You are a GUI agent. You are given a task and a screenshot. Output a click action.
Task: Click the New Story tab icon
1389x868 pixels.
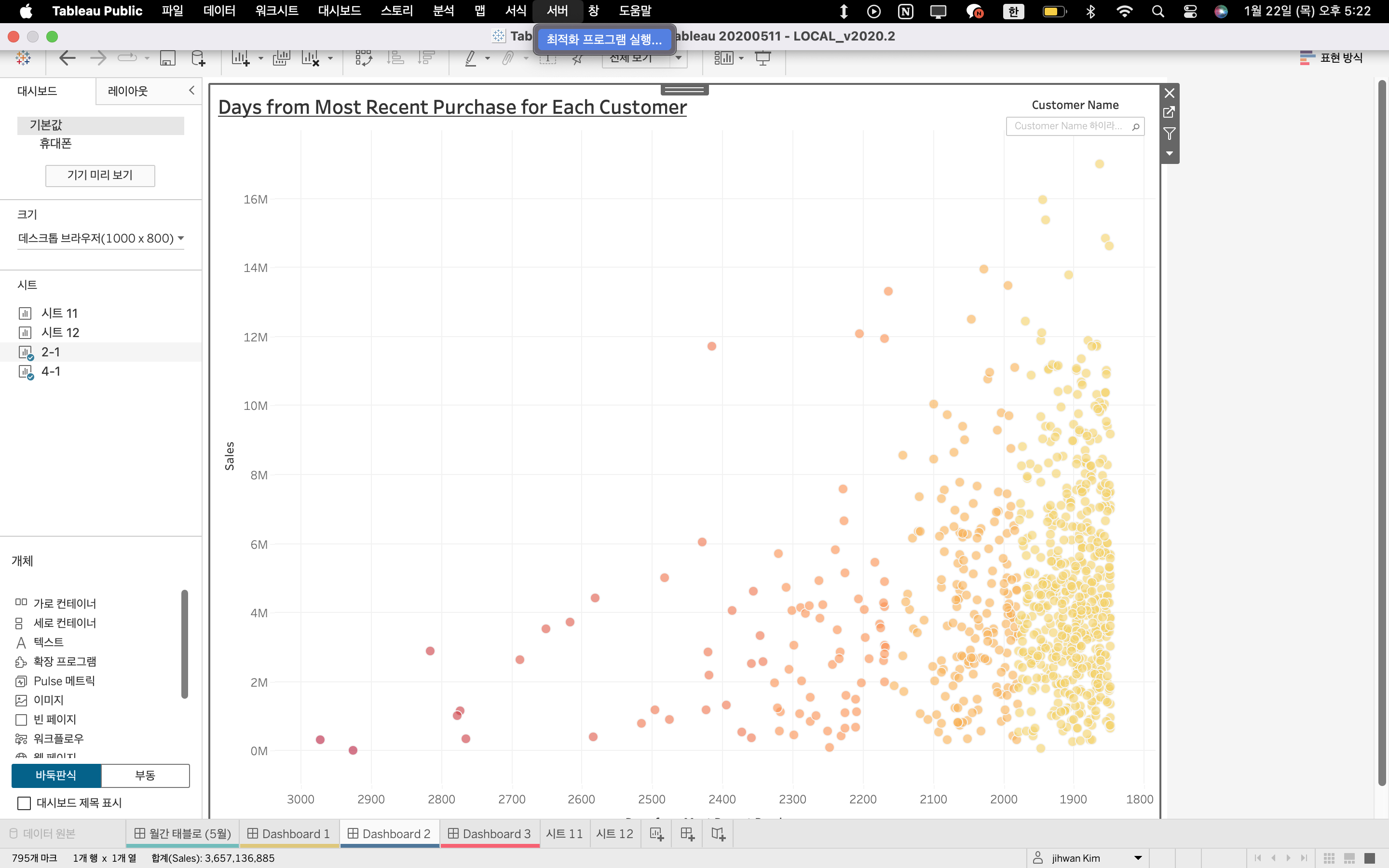coord(718,834)
